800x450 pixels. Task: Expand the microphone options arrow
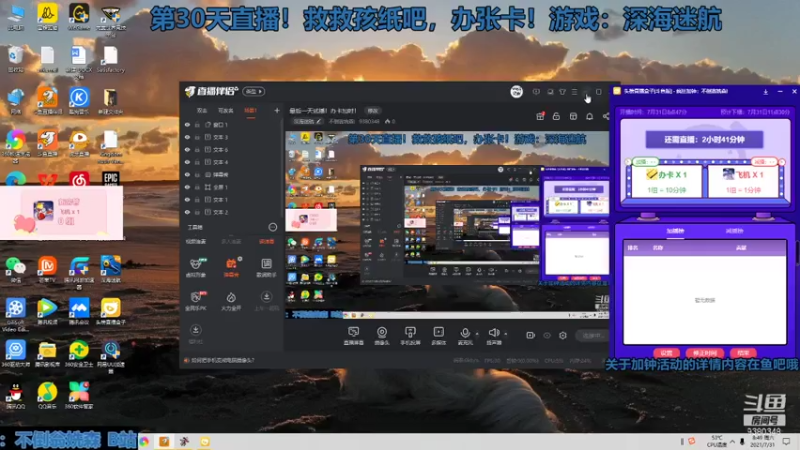pos(477,334)
